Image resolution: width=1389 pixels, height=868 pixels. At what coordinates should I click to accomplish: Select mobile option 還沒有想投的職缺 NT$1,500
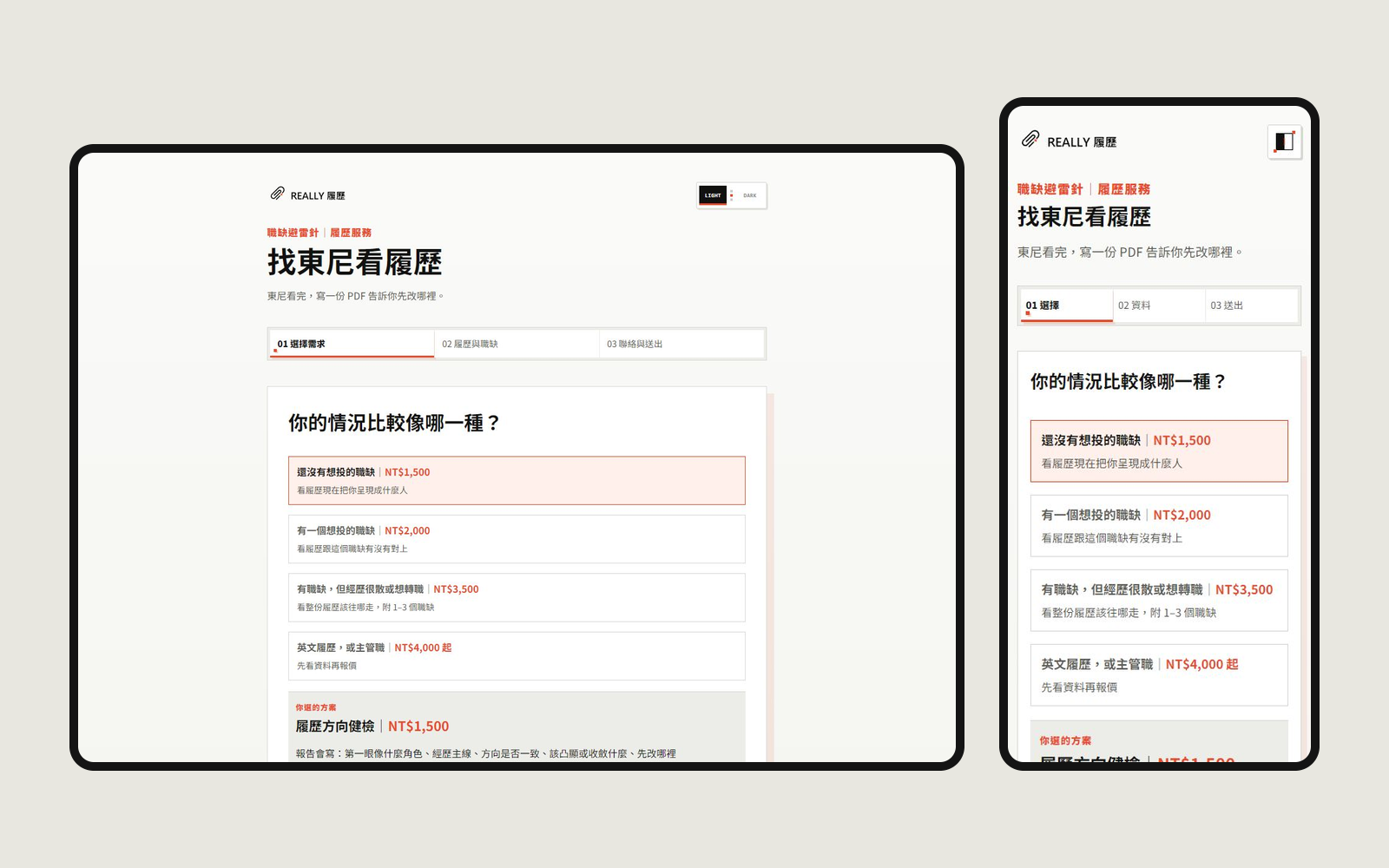tap(1159, 451)
